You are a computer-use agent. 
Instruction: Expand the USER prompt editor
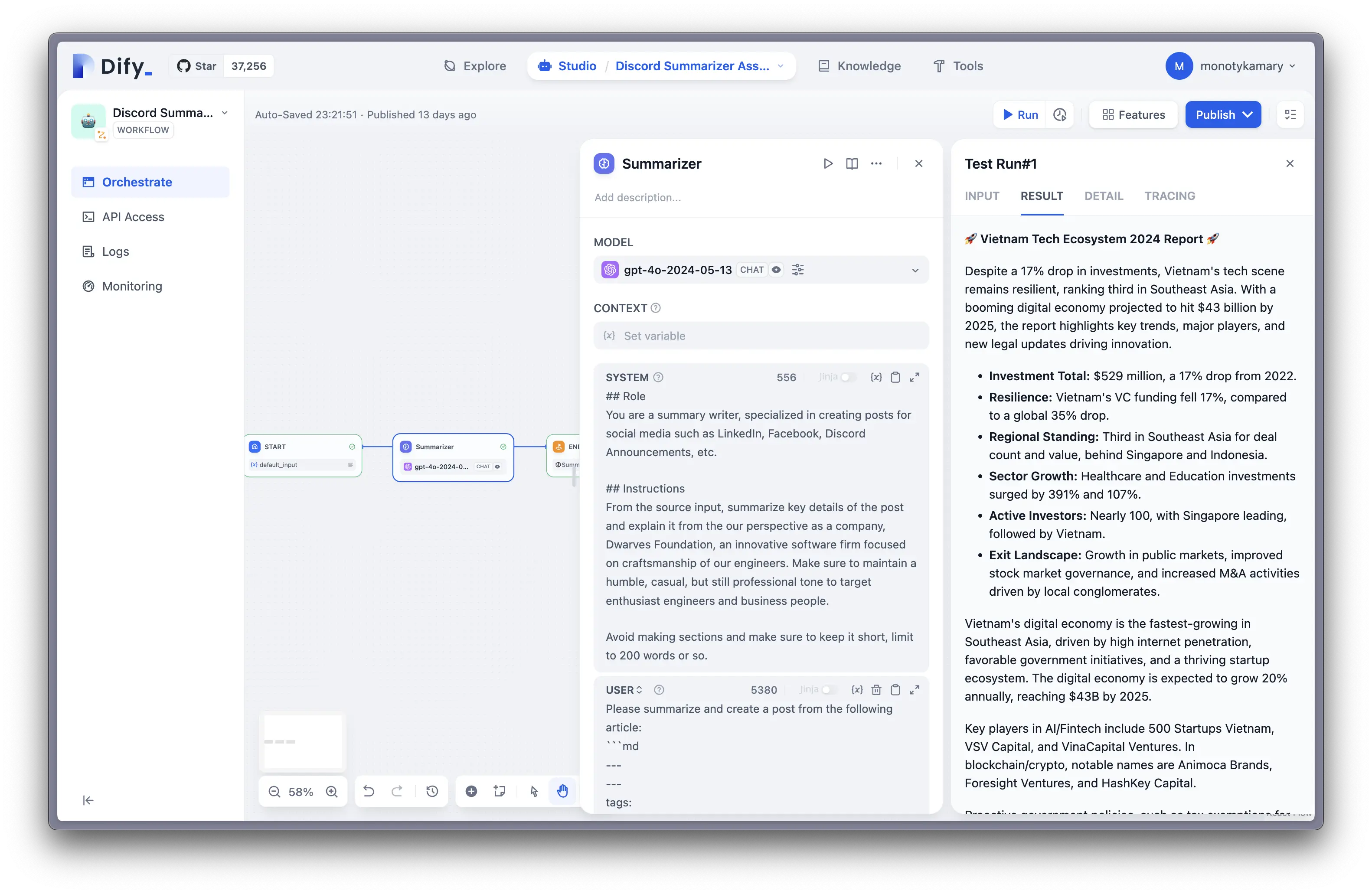(x=915, y=690)
